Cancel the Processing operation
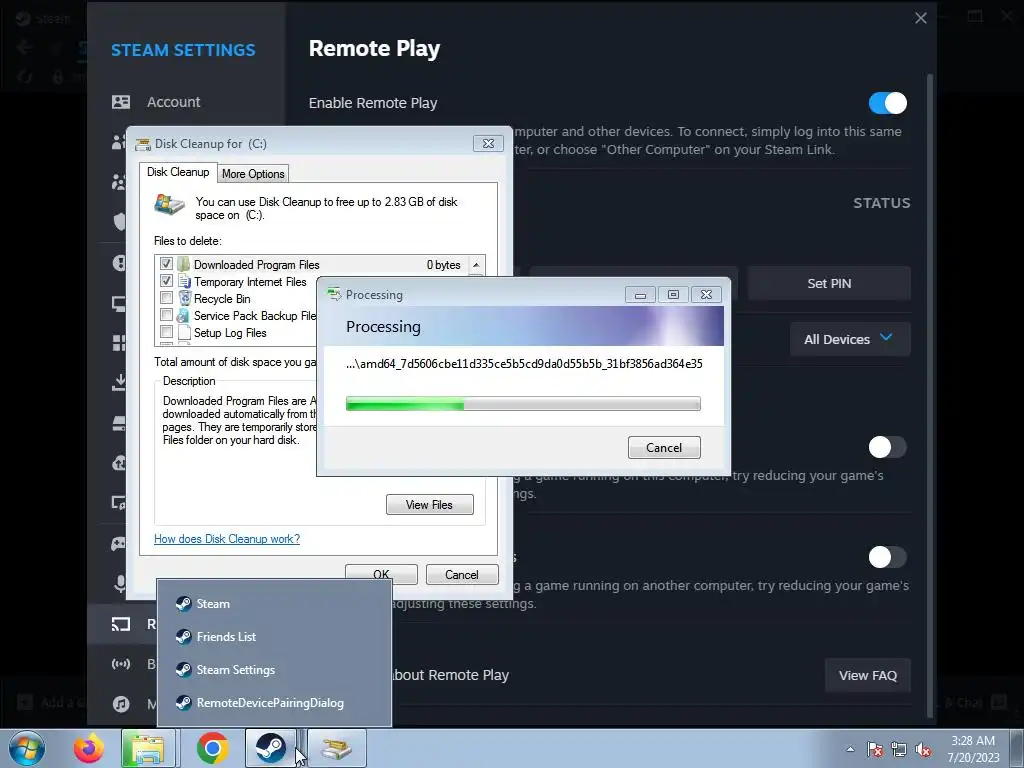Image resolution: width=1024 pixels, height=768 pixels. [664, 447]
